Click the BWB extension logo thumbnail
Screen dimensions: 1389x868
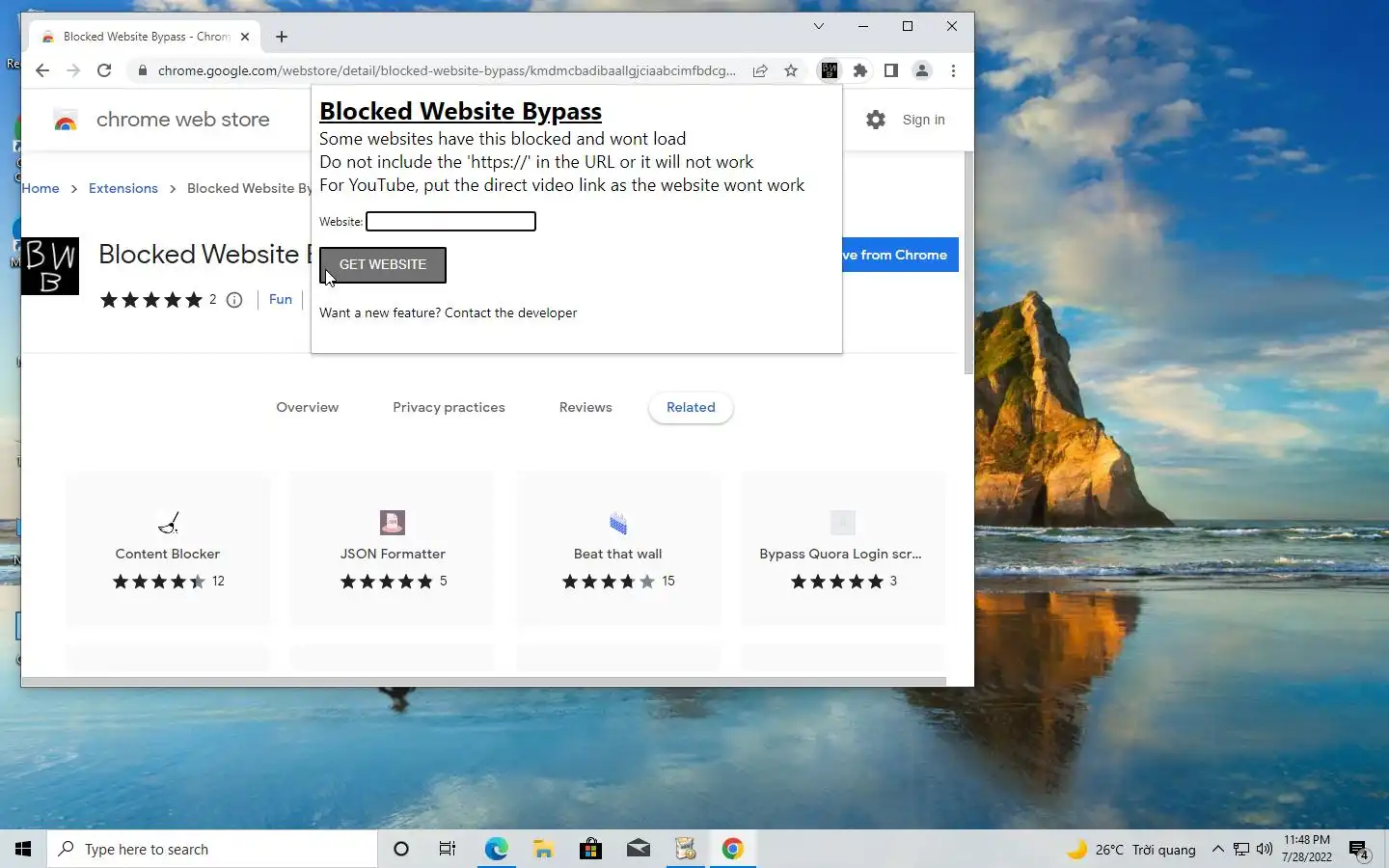coord(50,266)
